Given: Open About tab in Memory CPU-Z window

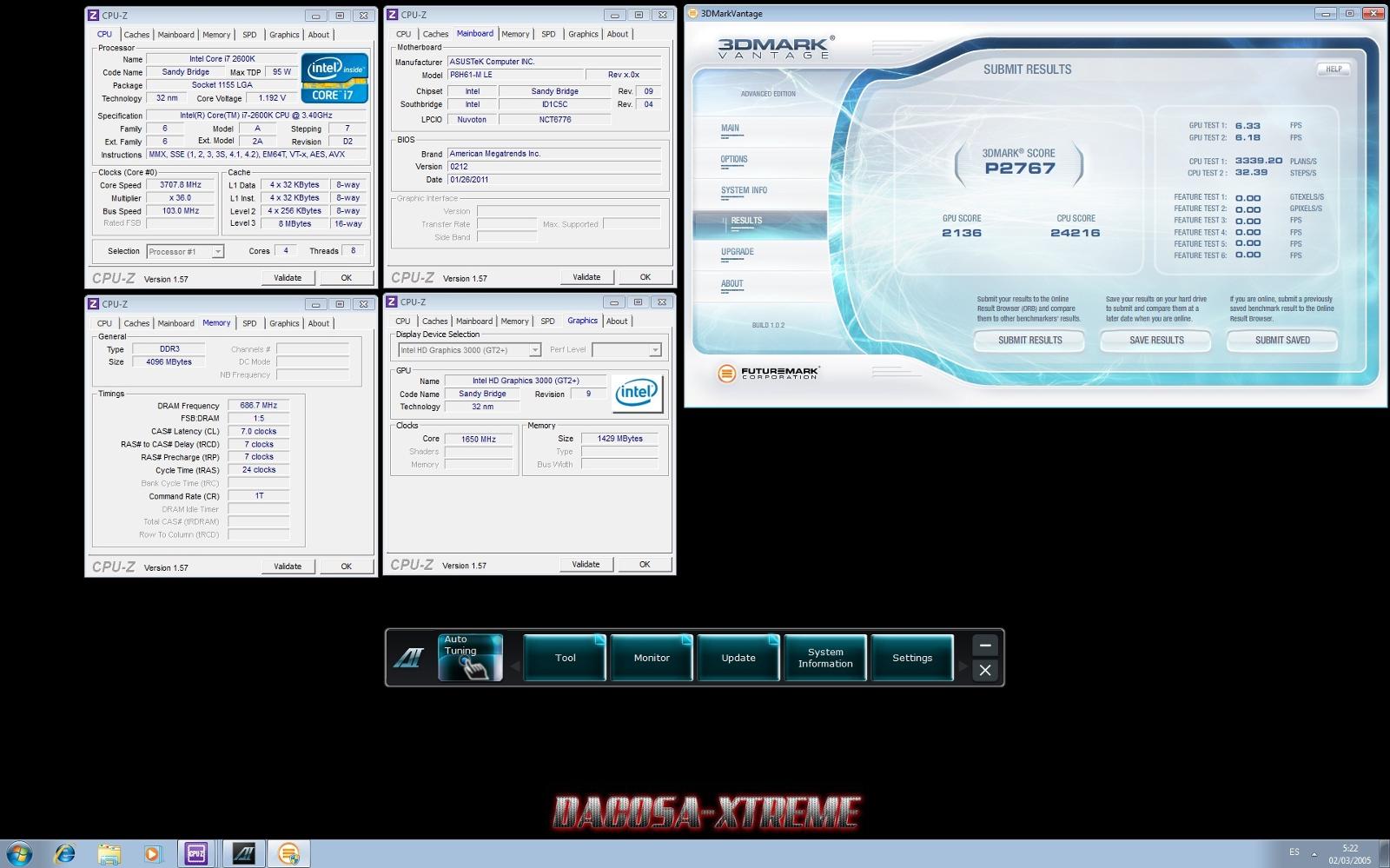Looking at the screenshot, I should [x=319, y=323].
